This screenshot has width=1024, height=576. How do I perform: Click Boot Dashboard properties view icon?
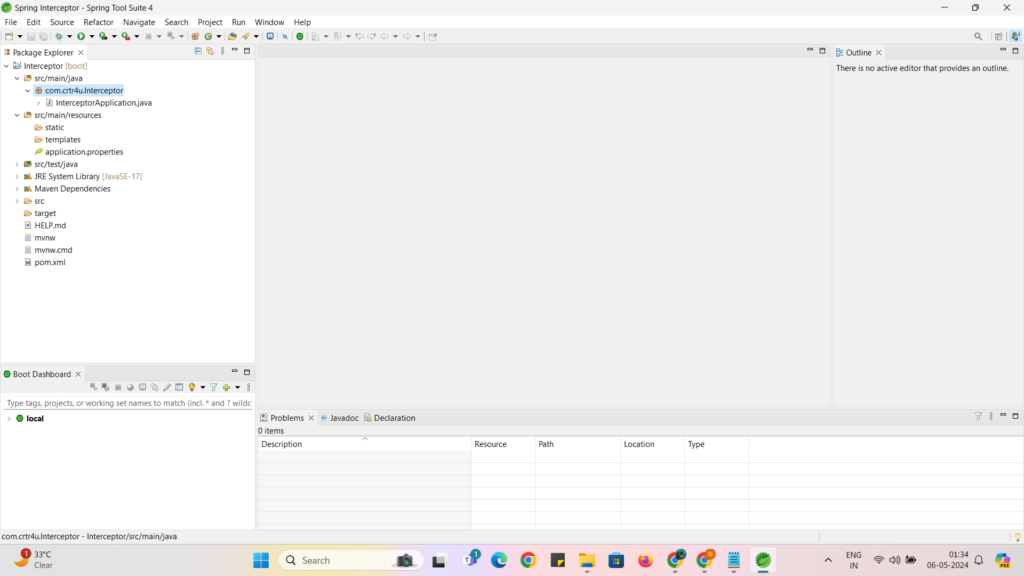[179, 387]
